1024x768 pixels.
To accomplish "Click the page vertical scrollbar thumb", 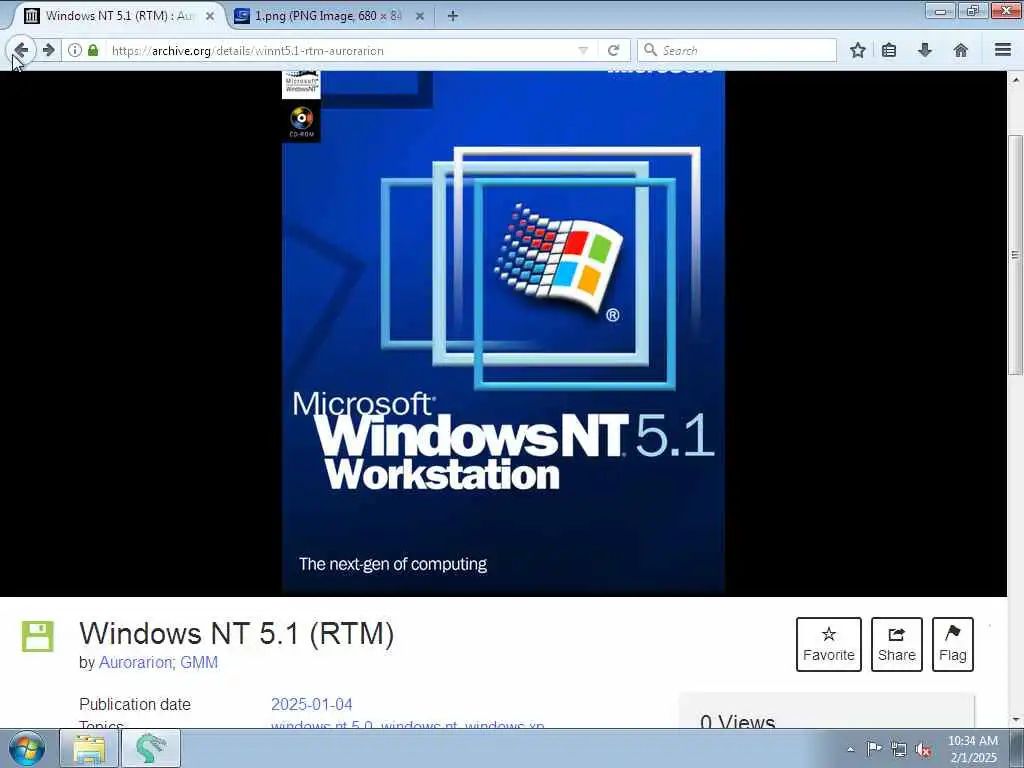I will click(1015, 255).
